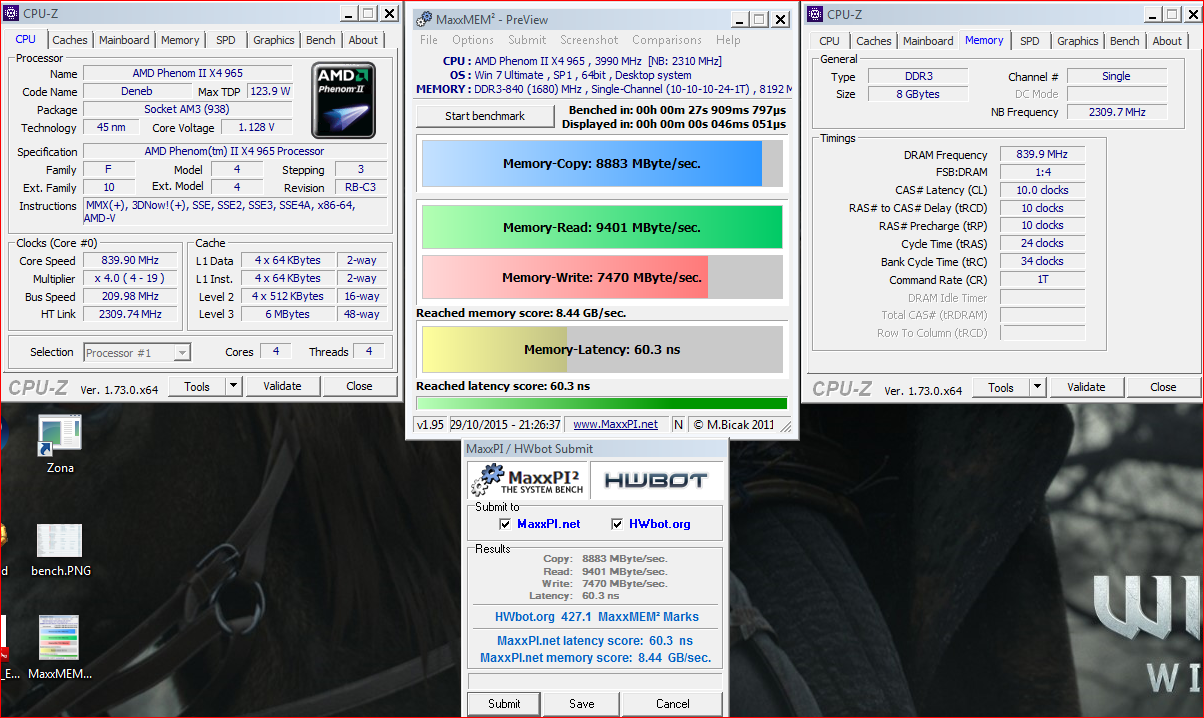This screenshot has height=718, width=1204.
Task: Open Options menu in MaxxMEM
Action: coord(473,40)
